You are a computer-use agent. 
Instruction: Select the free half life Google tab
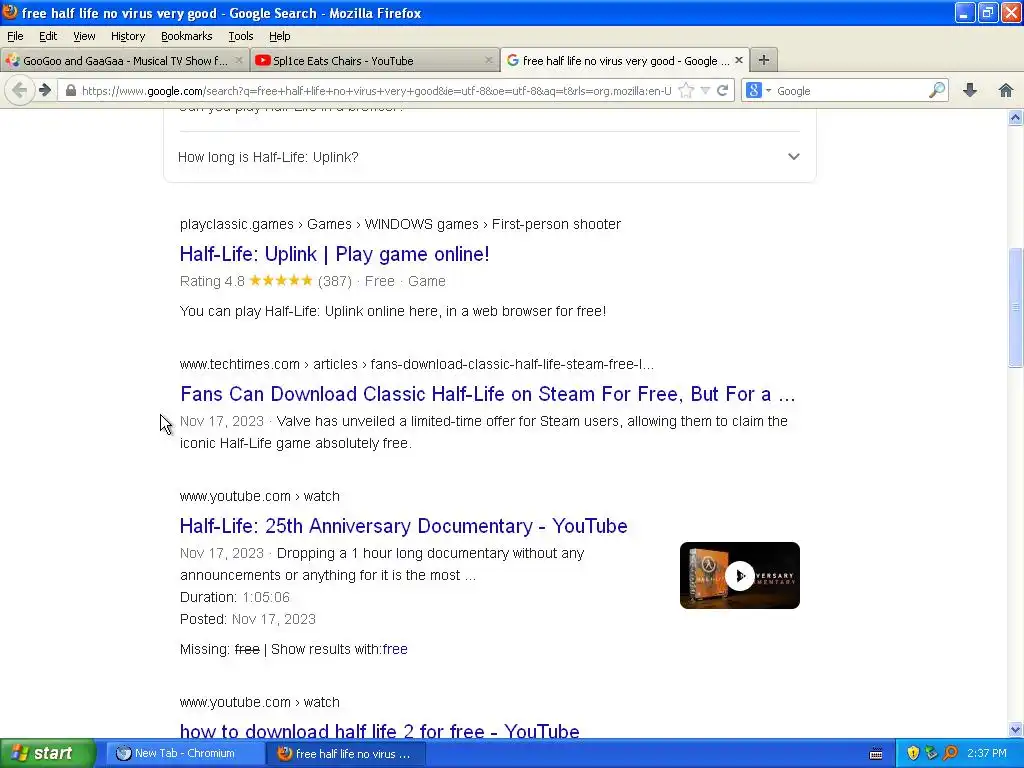point(625,60)
